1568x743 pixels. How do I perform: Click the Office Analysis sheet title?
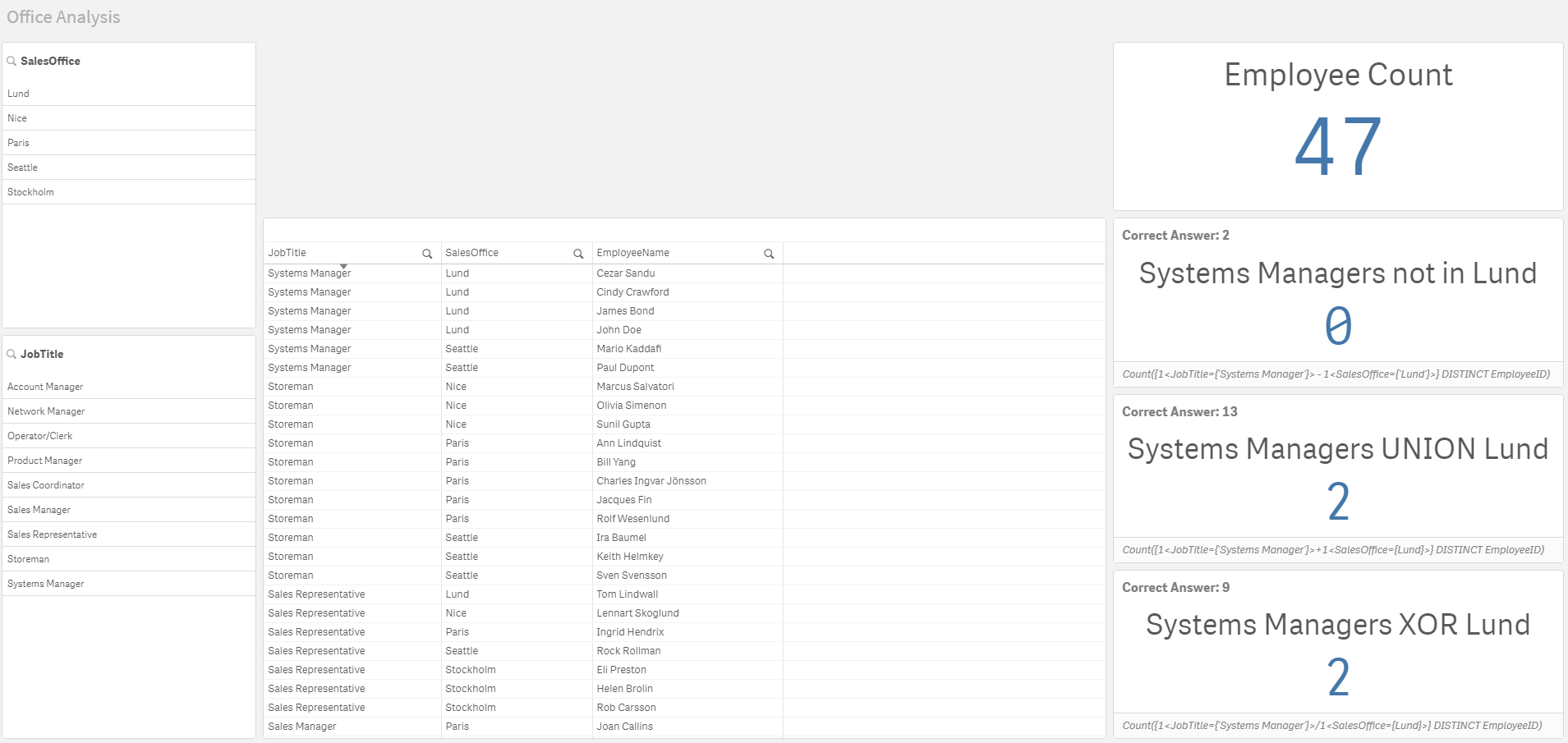pos(63,17)
